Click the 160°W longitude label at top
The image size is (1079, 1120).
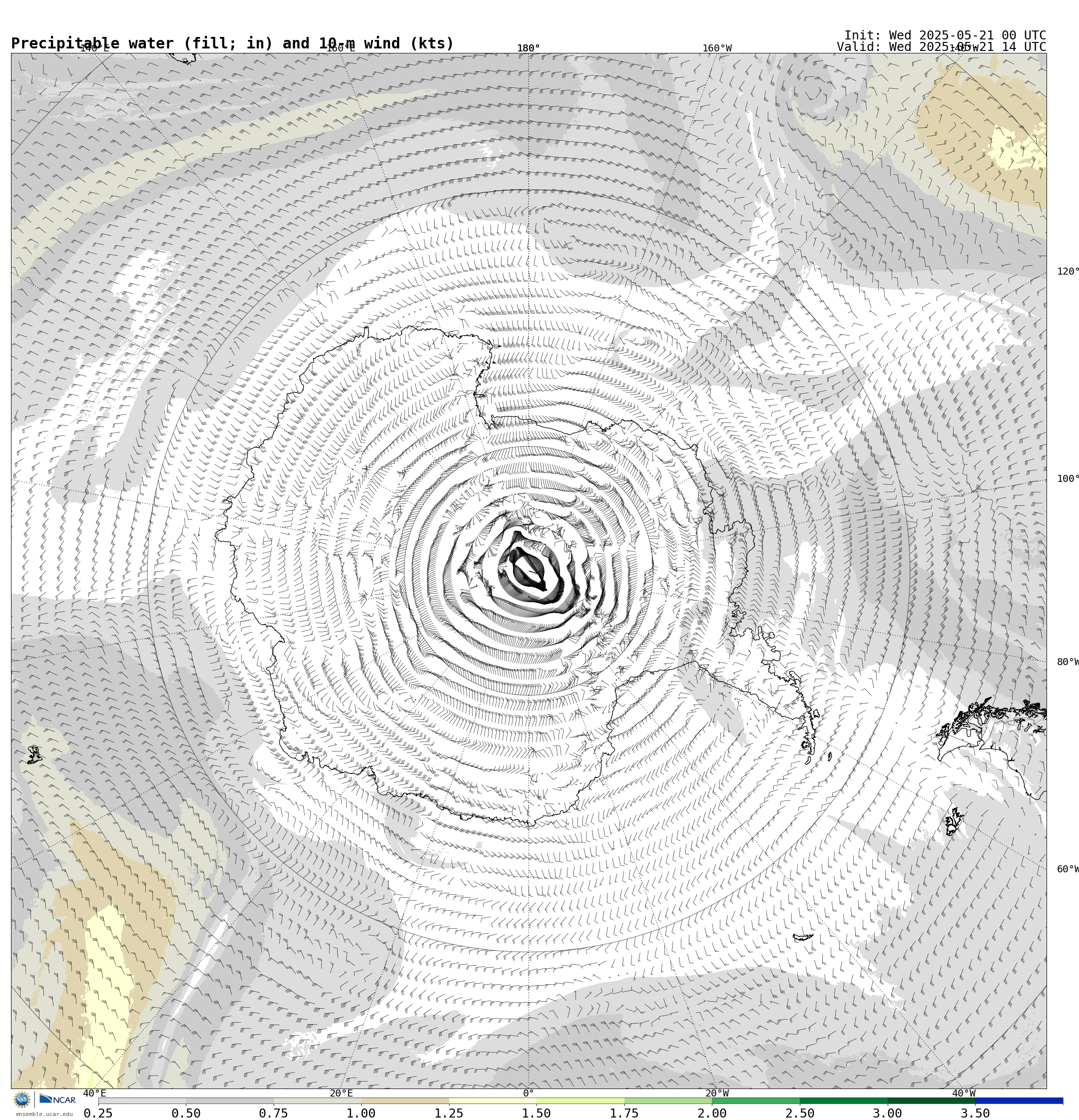716,48
